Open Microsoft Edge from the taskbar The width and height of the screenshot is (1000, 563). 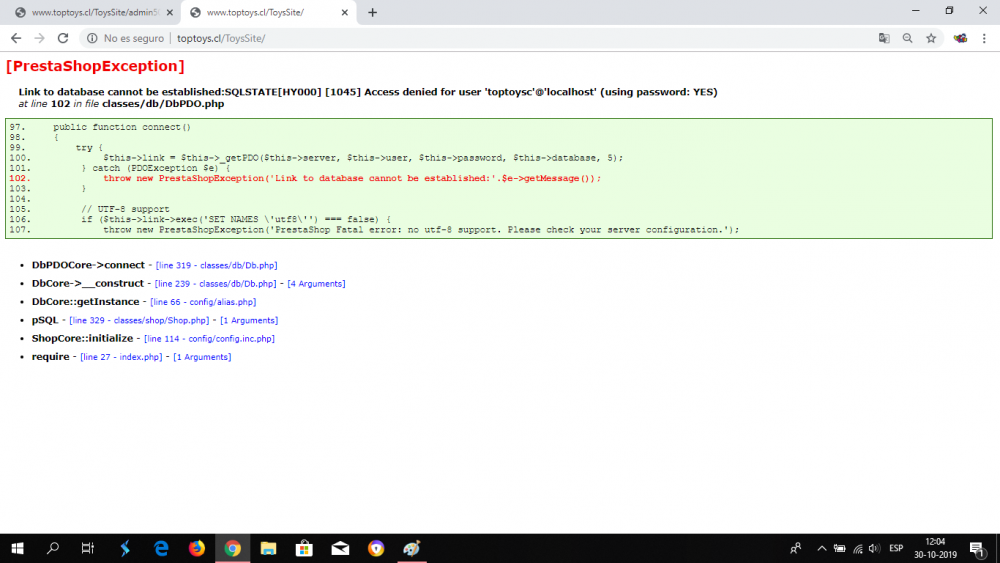tap(161, 548)
